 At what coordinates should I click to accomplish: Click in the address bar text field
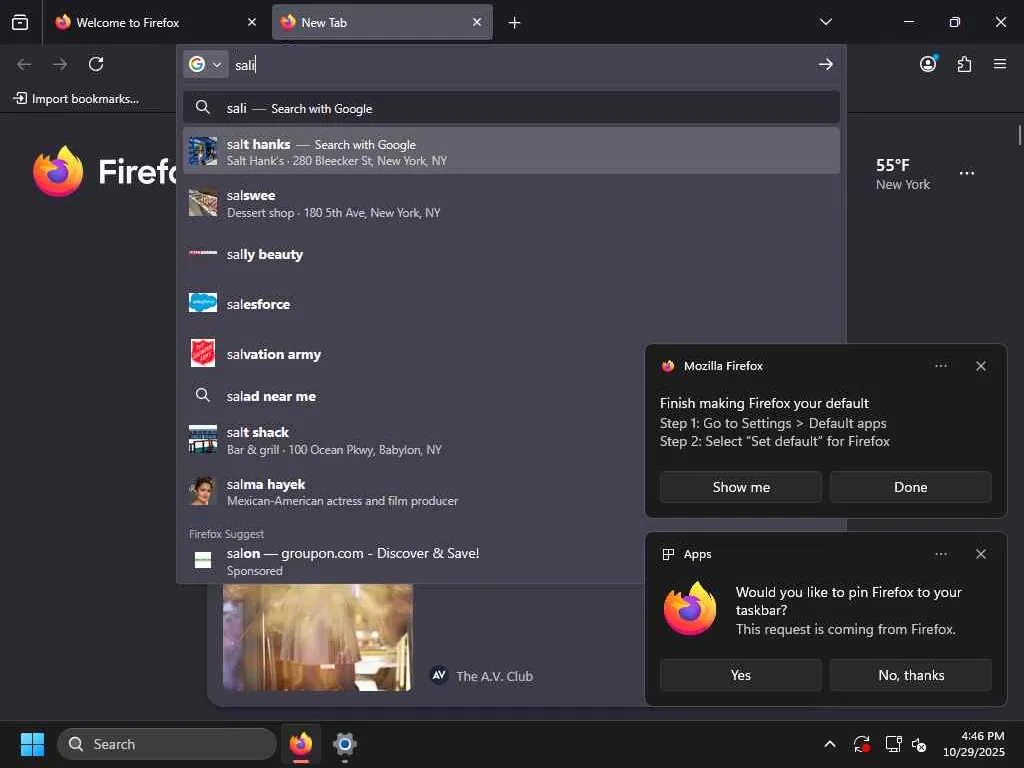point(522,64)
